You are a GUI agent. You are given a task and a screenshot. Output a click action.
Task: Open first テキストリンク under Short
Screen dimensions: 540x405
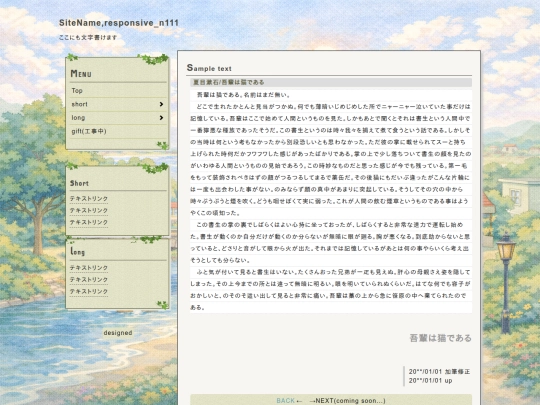(x=89, y=199)
